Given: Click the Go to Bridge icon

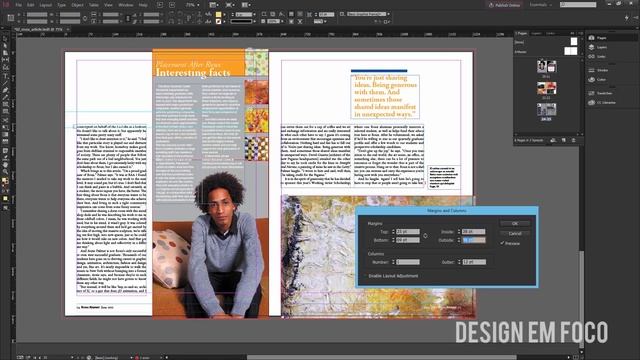Looking at the screenshot, I should click(160, 5).
